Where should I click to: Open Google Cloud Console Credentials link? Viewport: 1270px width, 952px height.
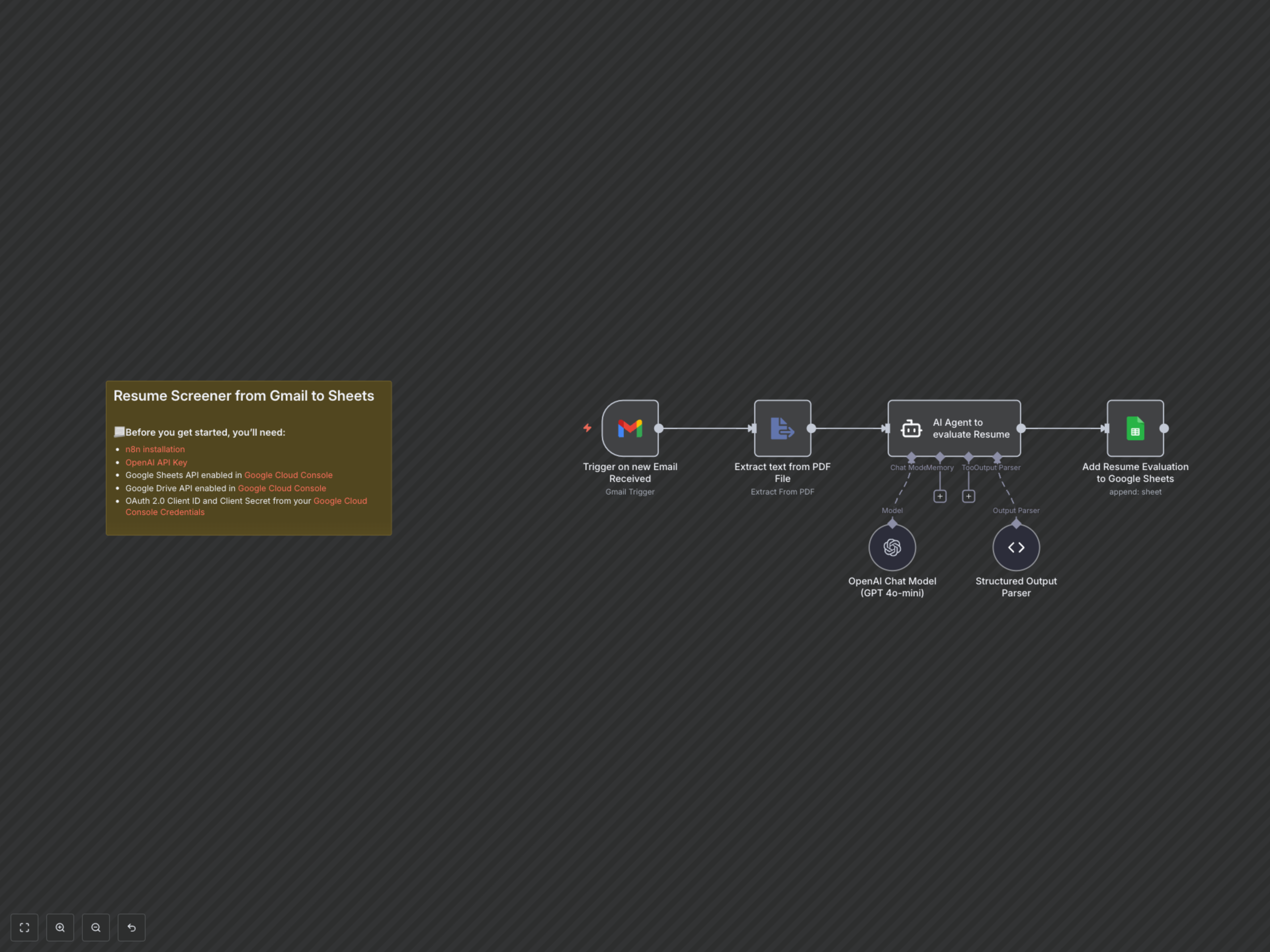coord(165,512)
